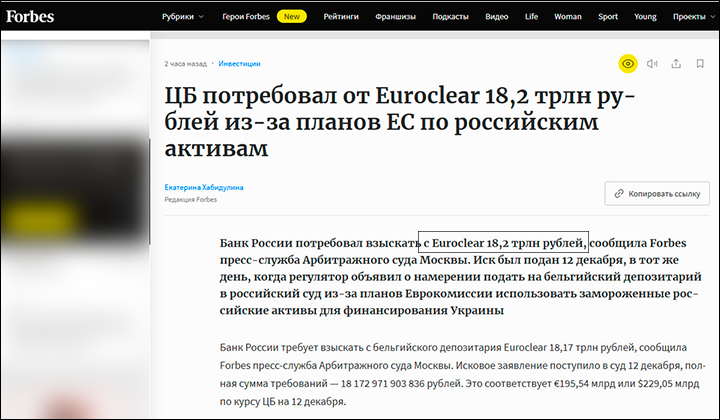The height and width of the screenshot is (420, 720).
Task: Click the chain-link icon in Копировать ссылку button
Action: coord(620,193)
